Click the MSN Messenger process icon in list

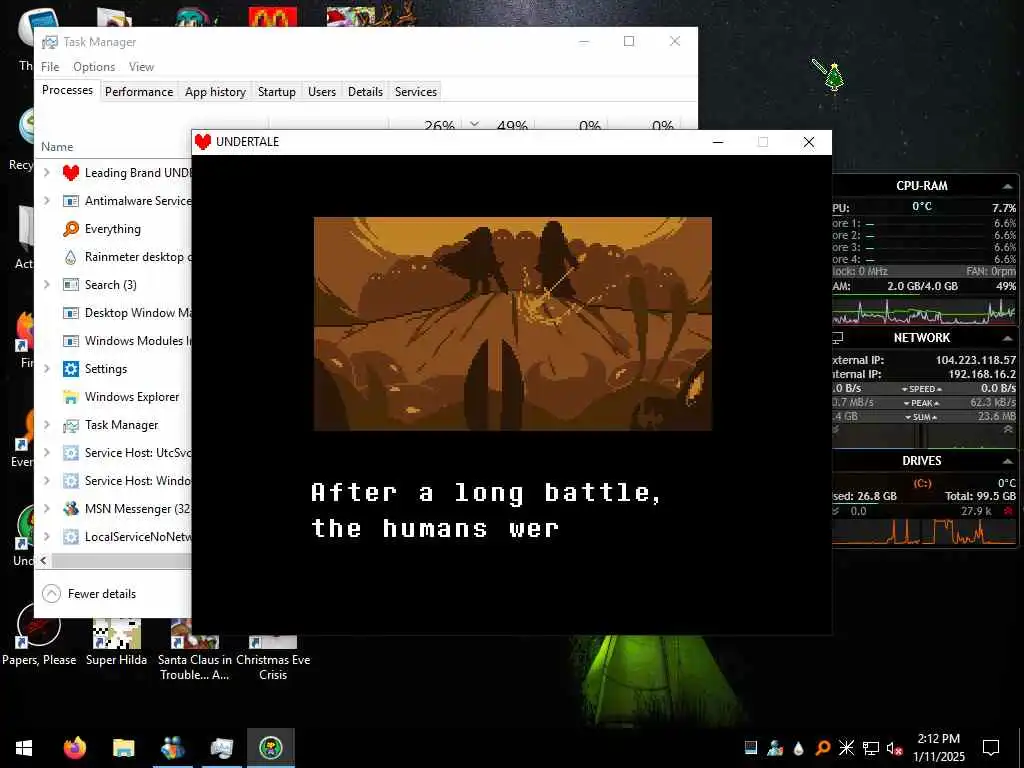[71, 509]
